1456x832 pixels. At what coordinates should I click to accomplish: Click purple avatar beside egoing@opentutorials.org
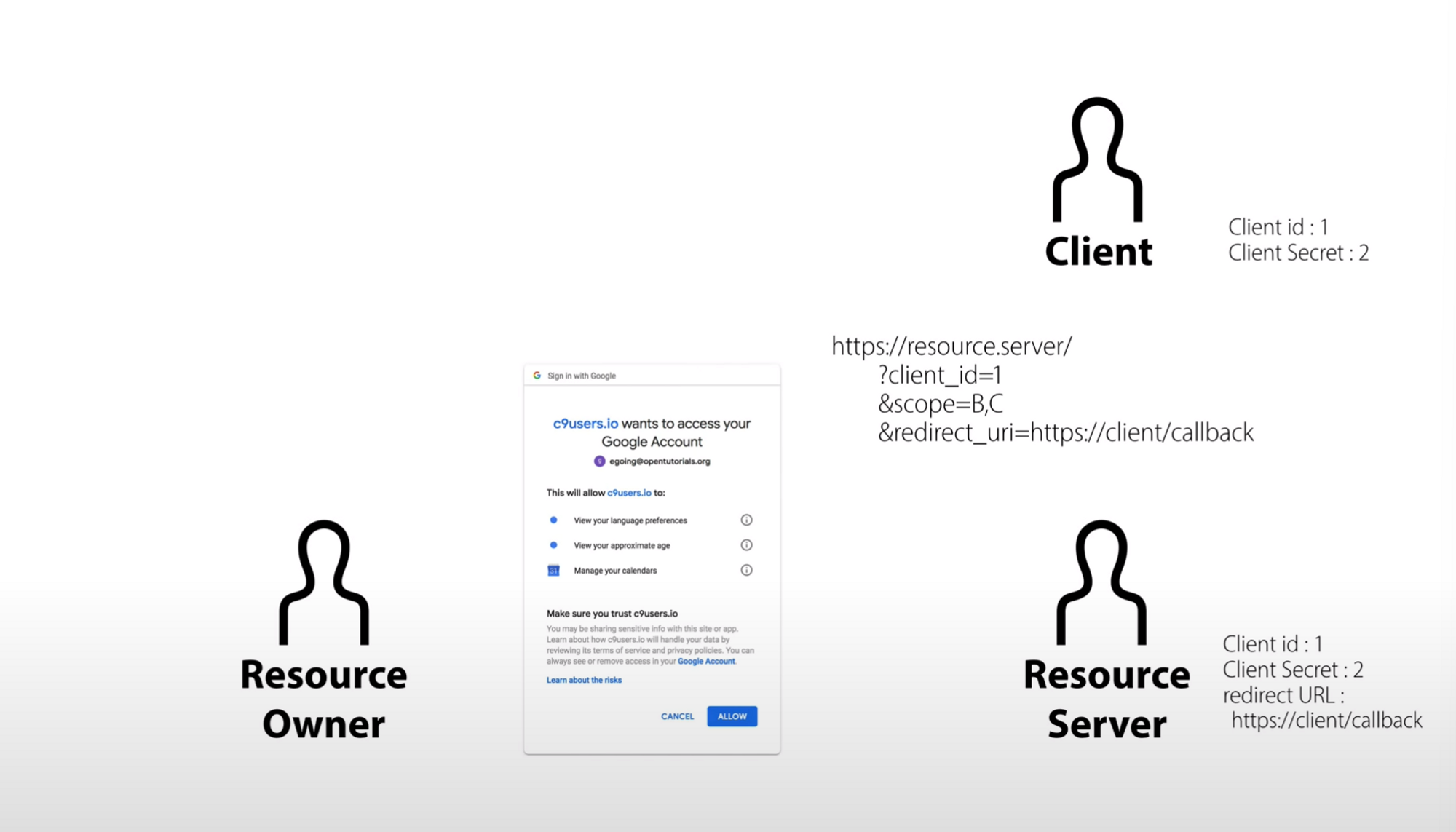click(x=599, y=461)
